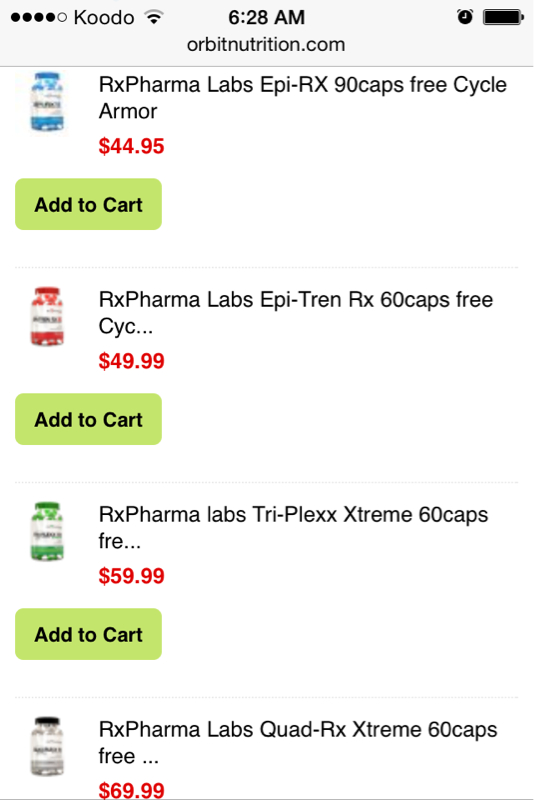Screen dimensions: 534x800
Task: Tap the red Epi-Tren Rx bottle image
Action: pos(47,316)
